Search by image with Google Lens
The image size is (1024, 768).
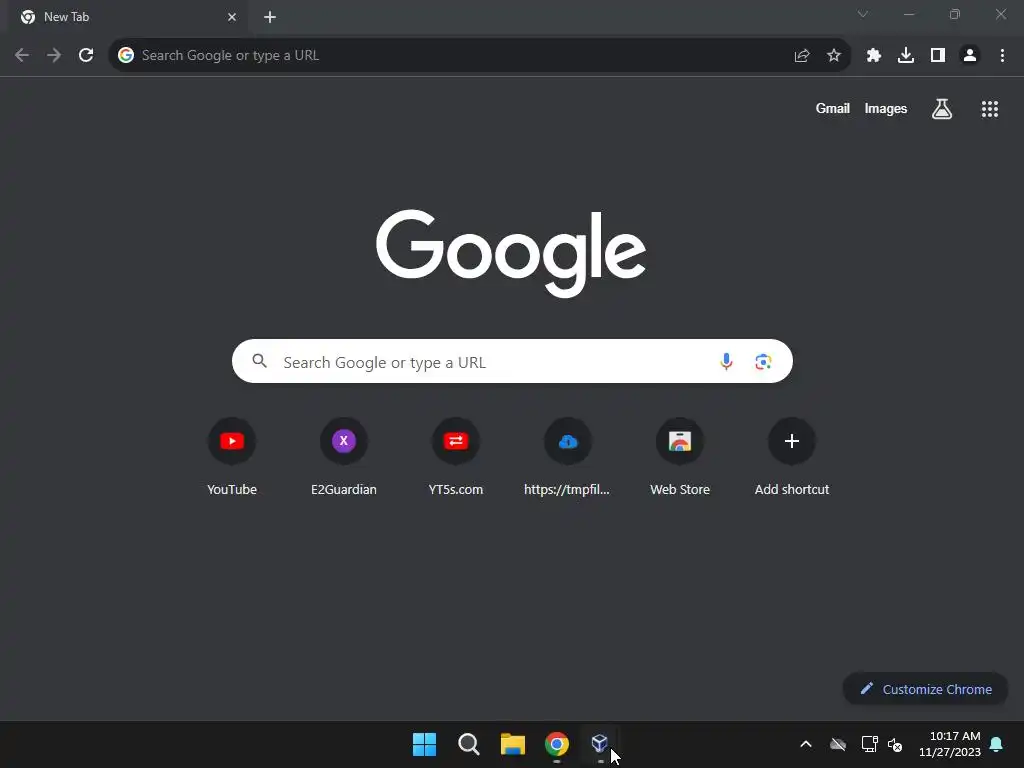[x=763, y=361]
